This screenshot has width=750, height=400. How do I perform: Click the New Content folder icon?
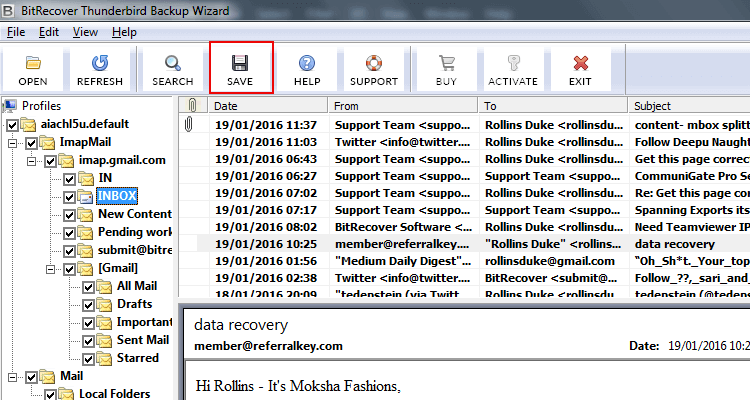(x=86, y=214)
